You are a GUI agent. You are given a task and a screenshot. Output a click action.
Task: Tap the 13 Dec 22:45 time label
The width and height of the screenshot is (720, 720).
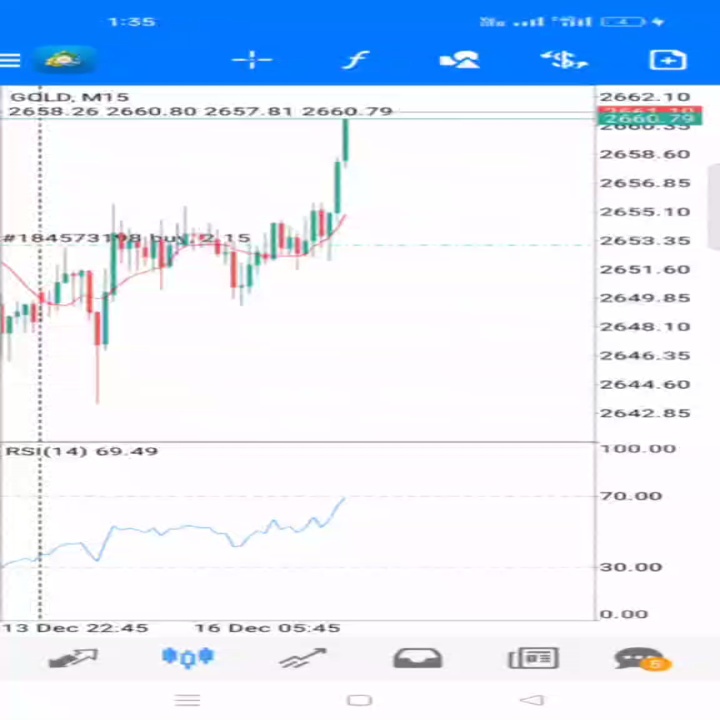[x=75, y=628]
